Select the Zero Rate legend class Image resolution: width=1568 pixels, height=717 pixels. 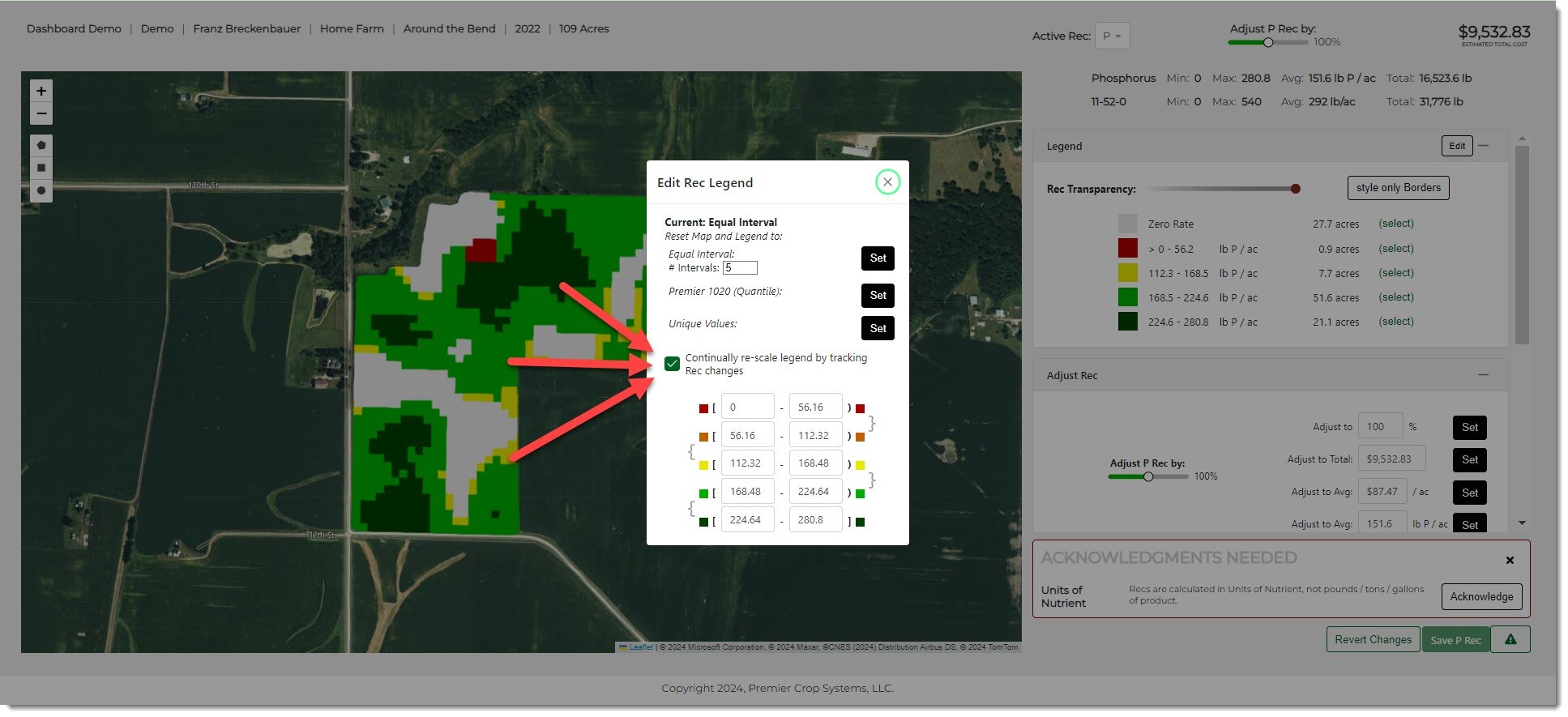pyautogui.click(x=1395, y=224)
